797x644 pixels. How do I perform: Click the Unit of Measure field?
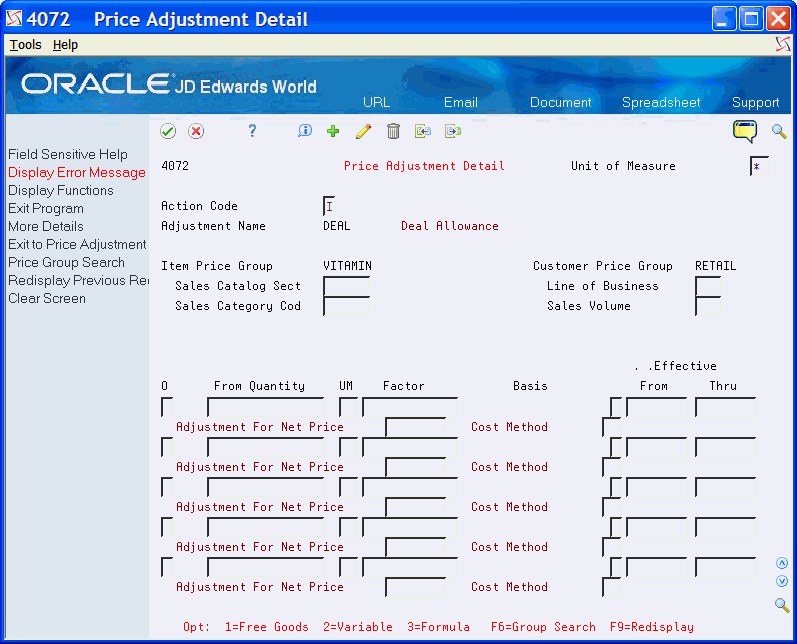[x=759, y=166]
